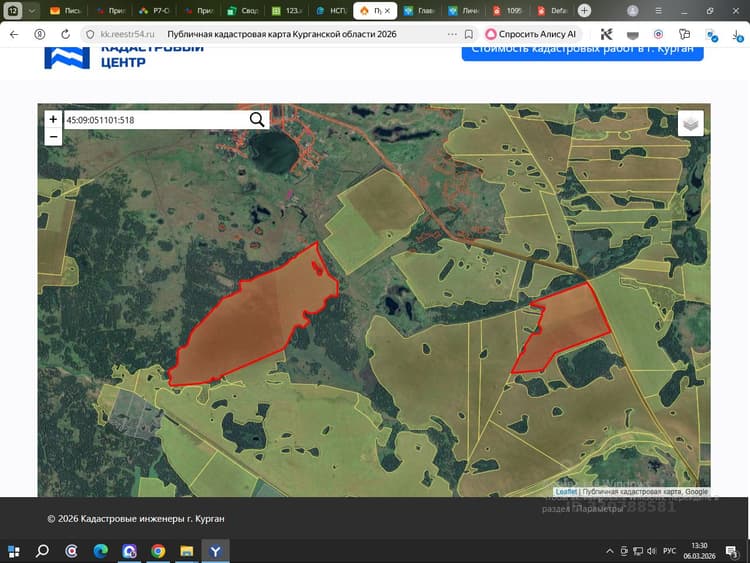Click the blue Стоимость кадастровых работ button
Viewport: 750px width, 563px height.
point(582,51)
